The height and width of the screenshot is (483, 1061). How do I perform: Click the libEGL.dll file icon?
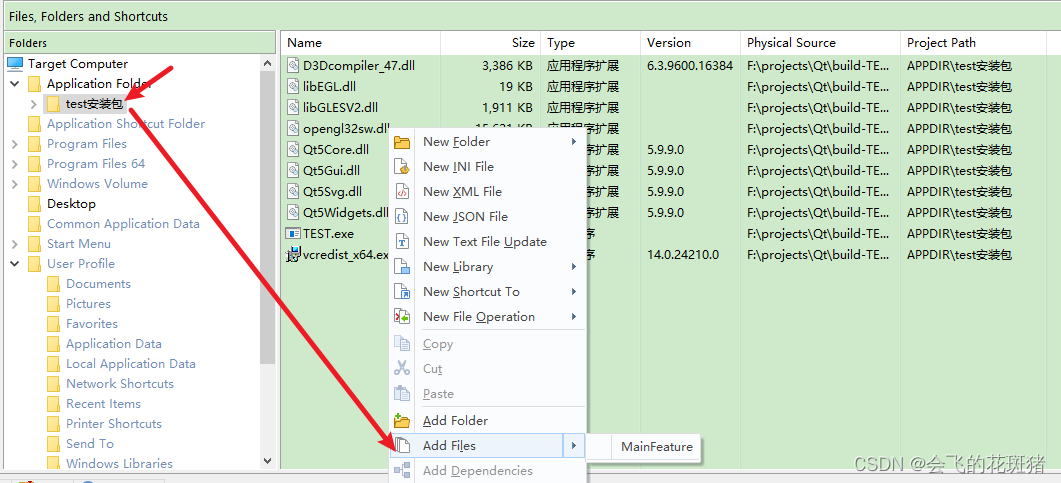(292, 87)
